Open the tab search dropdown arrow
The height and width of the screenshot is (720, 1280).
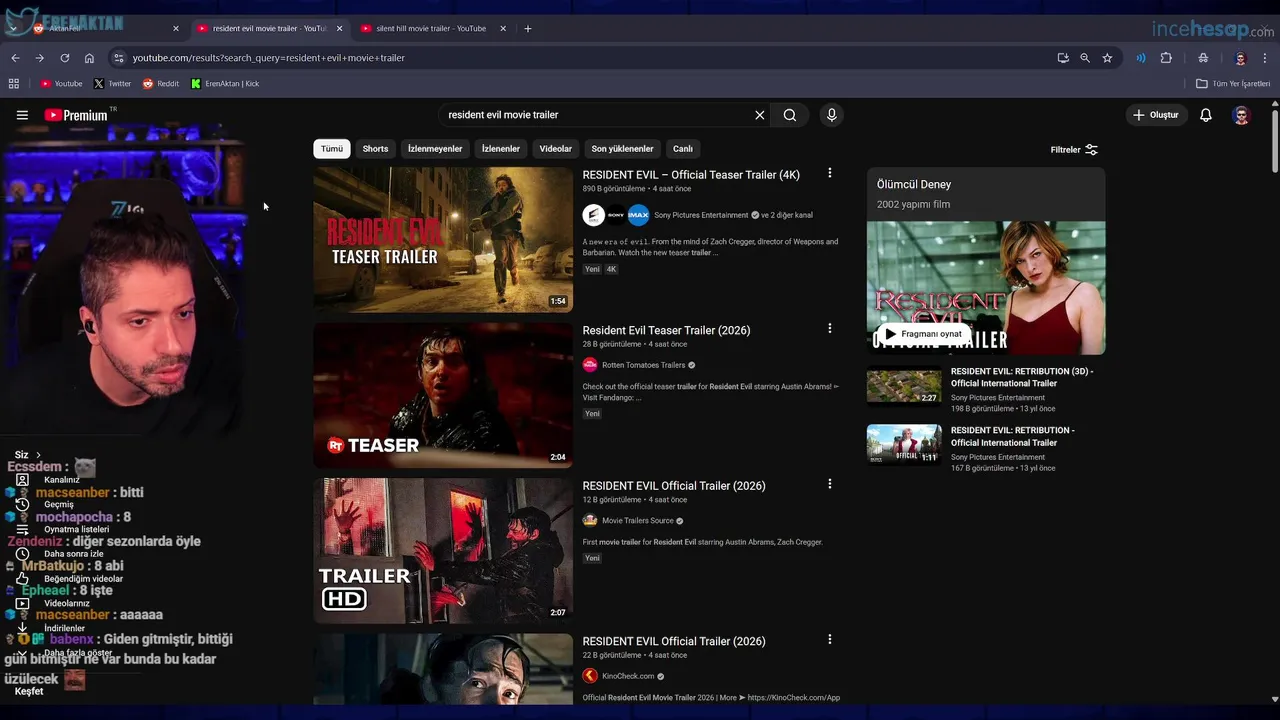(x=13, y=29)
